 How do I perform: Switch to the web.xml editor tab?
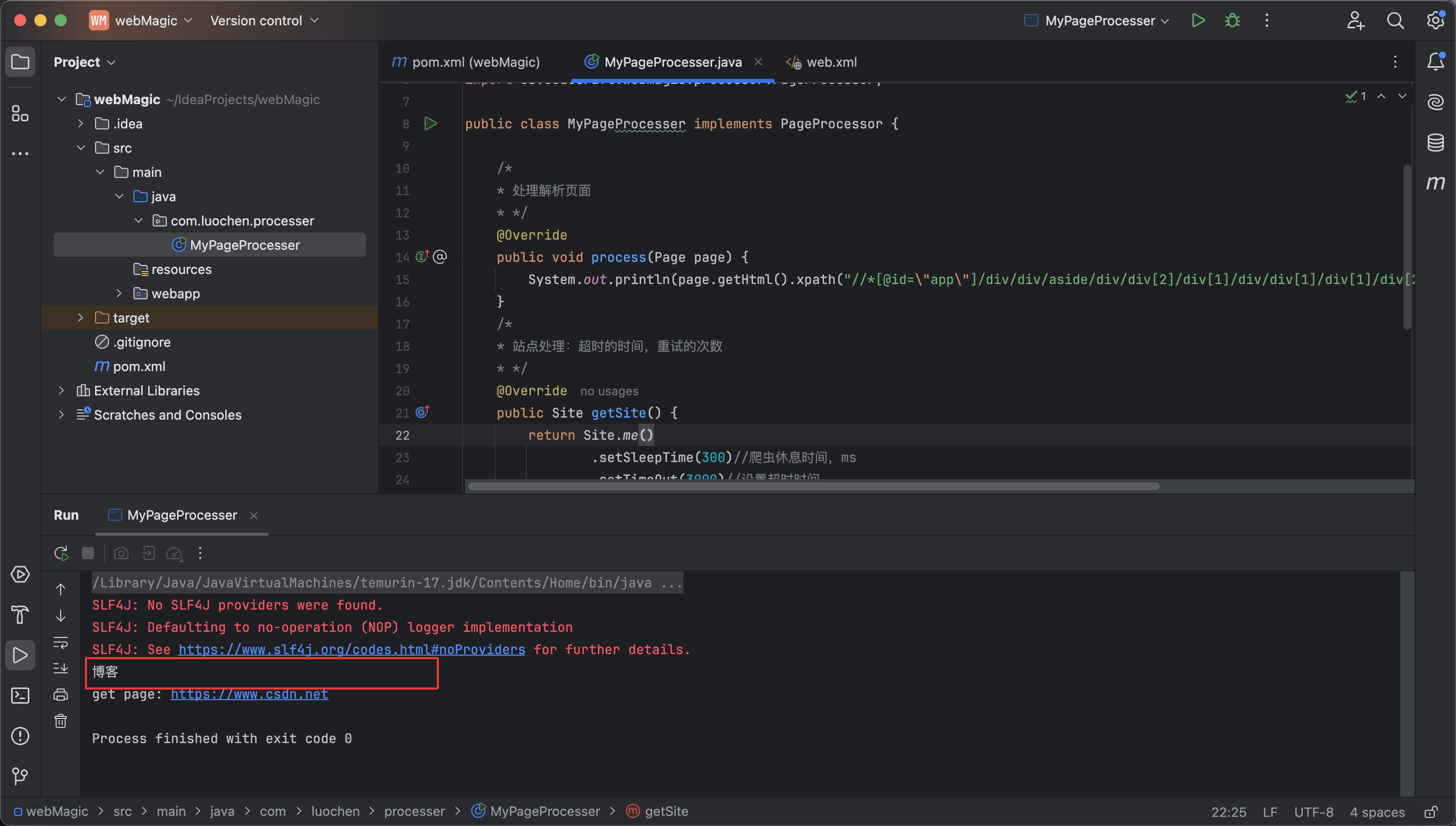(x=831, y=62)
